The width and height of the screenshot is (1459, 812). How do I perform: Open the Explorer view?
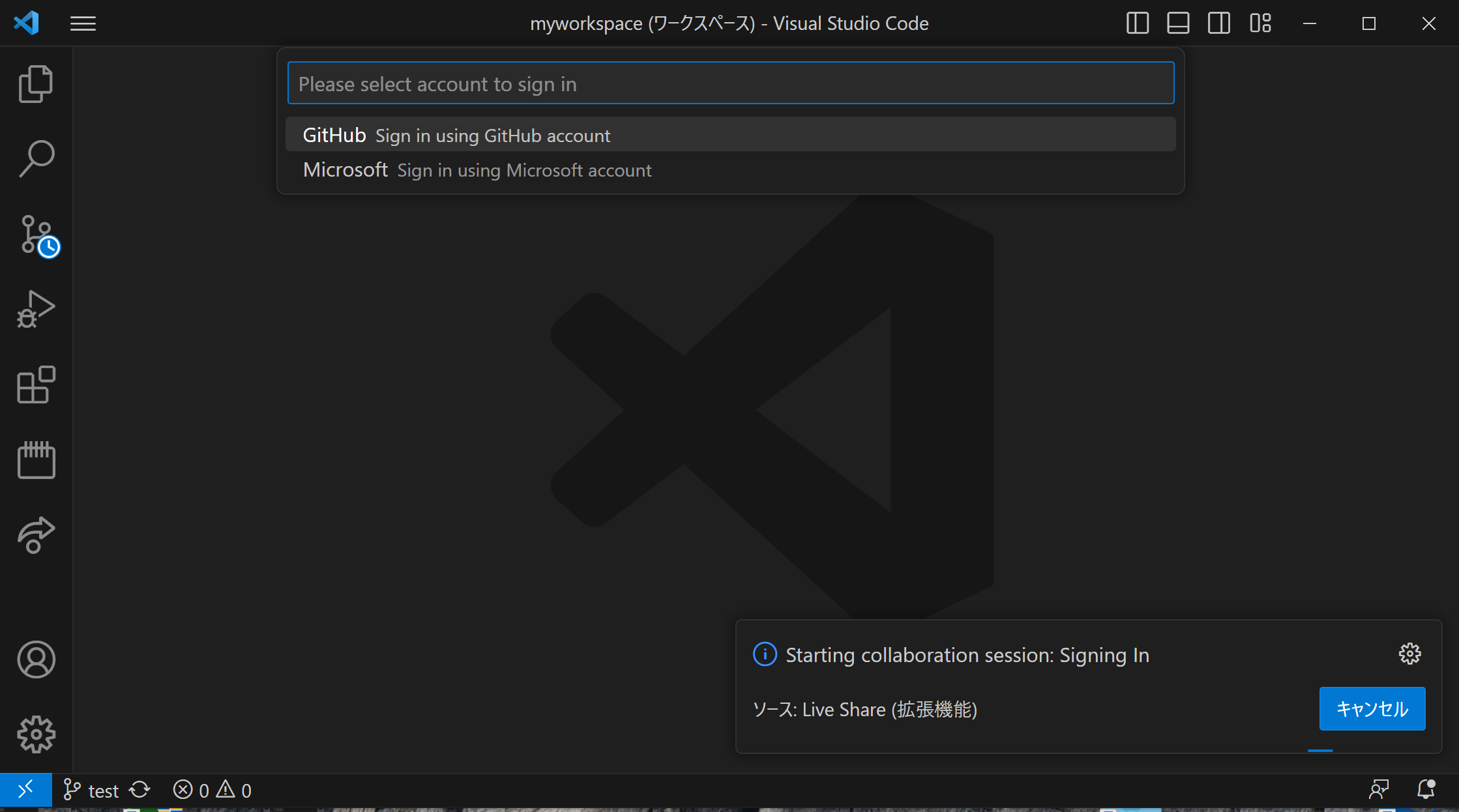click(x=36, y=84)
